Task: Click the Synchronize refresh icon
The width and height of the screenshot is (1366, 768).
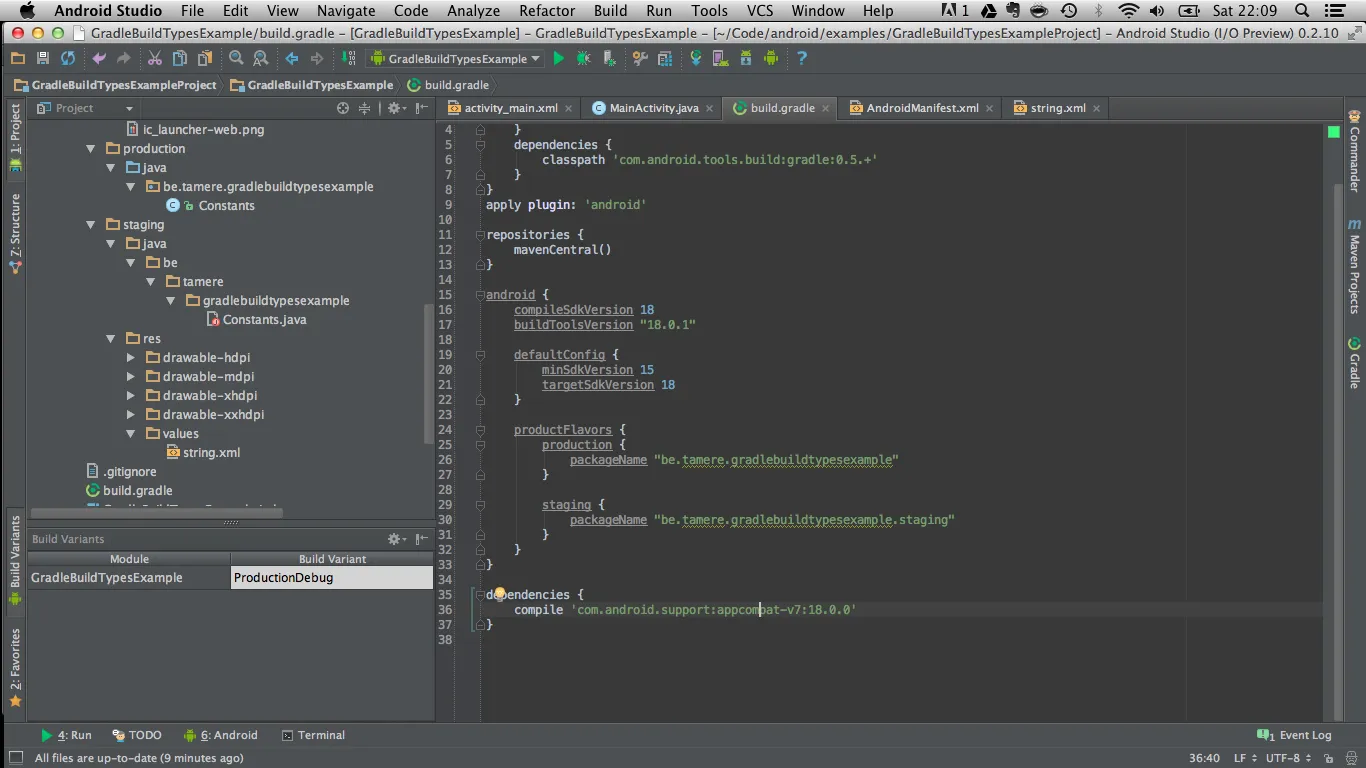Action: [68, 59]
